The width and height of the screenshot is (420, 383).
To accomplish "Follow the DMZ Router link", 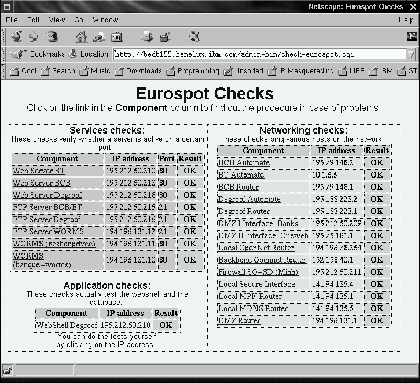I will point(239,320).
